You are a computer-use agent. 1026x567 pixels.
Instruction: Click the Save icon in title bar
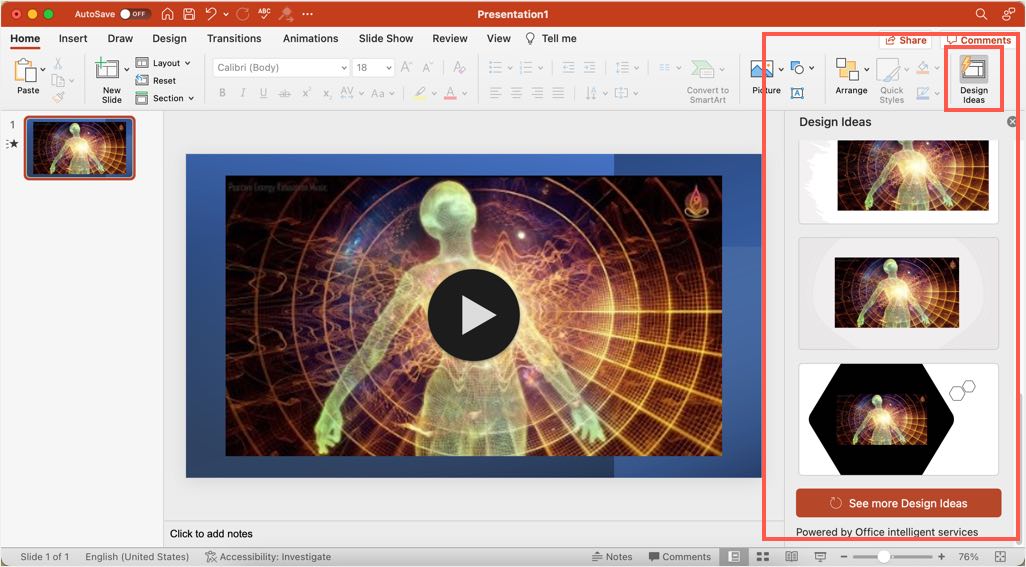coord(189,14)
